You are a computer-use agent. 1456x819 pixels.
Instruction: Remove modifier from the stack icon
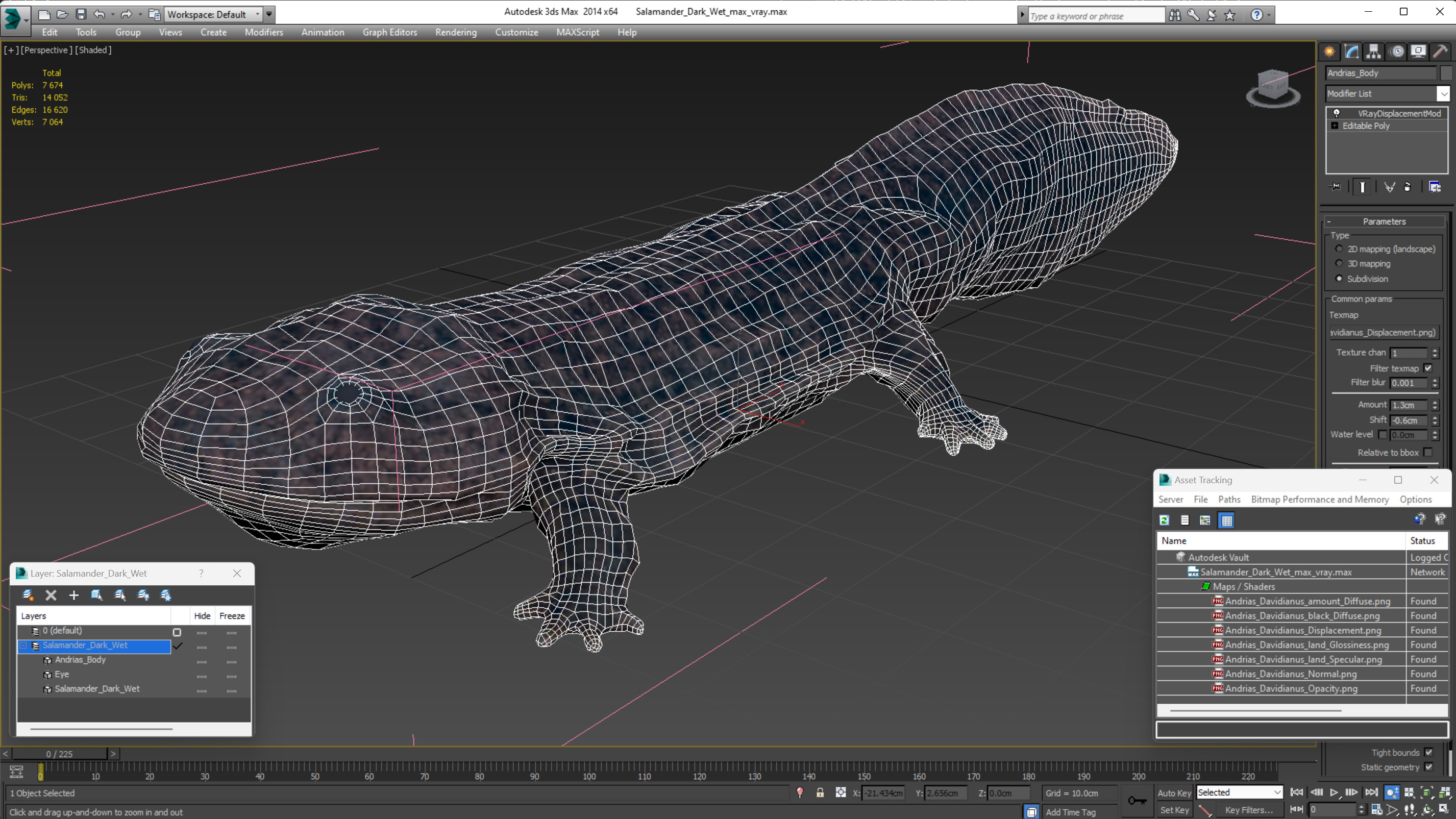[x=1408, y=187]
